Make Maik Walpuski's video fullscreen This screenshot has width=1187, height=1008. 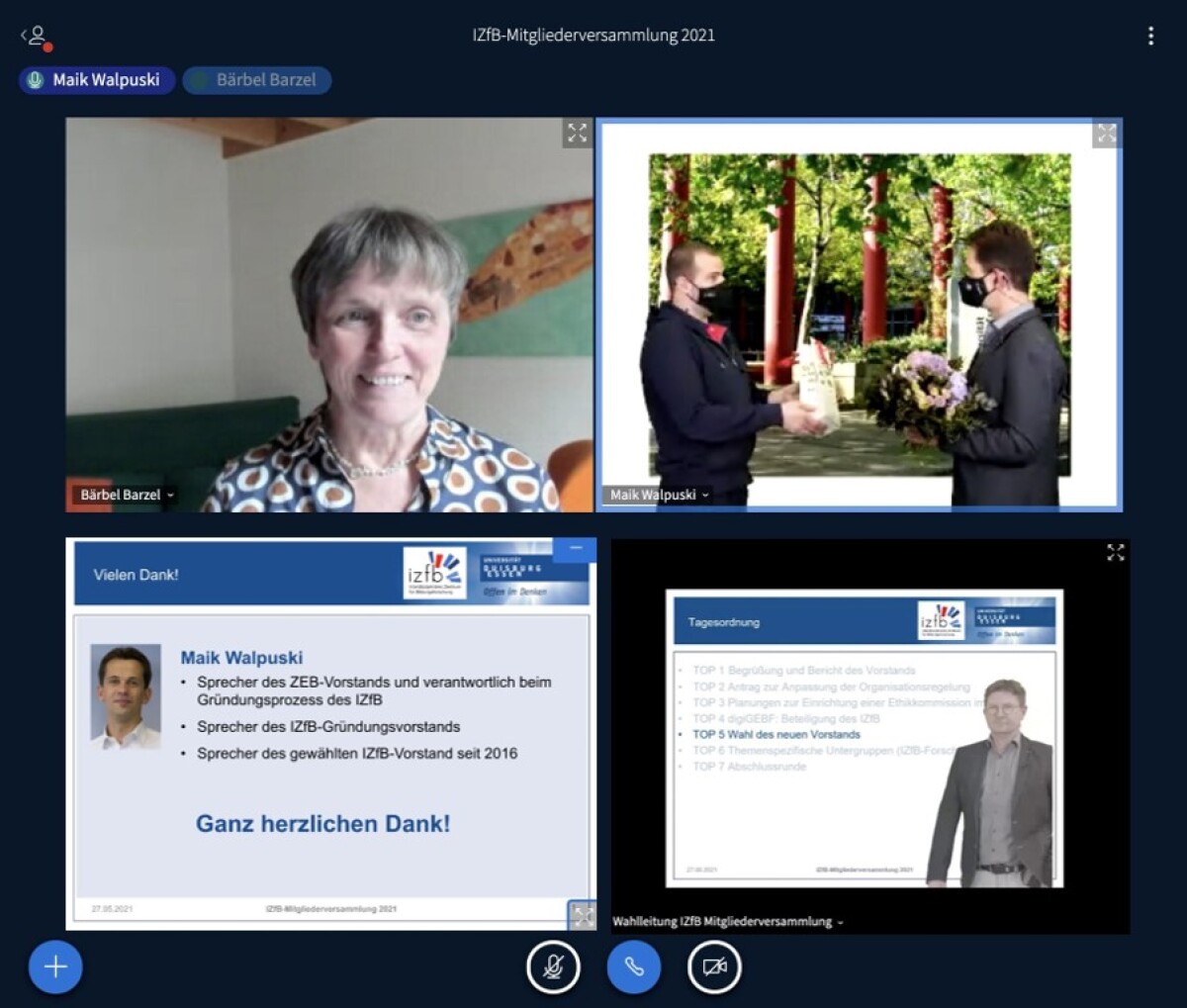click(1106, 134)
